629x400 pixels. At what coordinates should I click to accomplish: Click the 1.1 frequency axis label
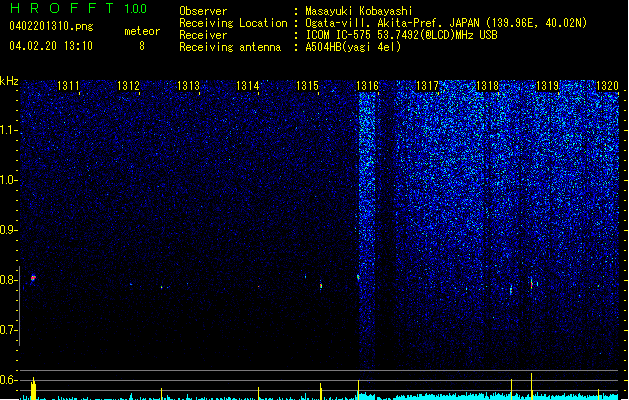click(x=8, y=131)
